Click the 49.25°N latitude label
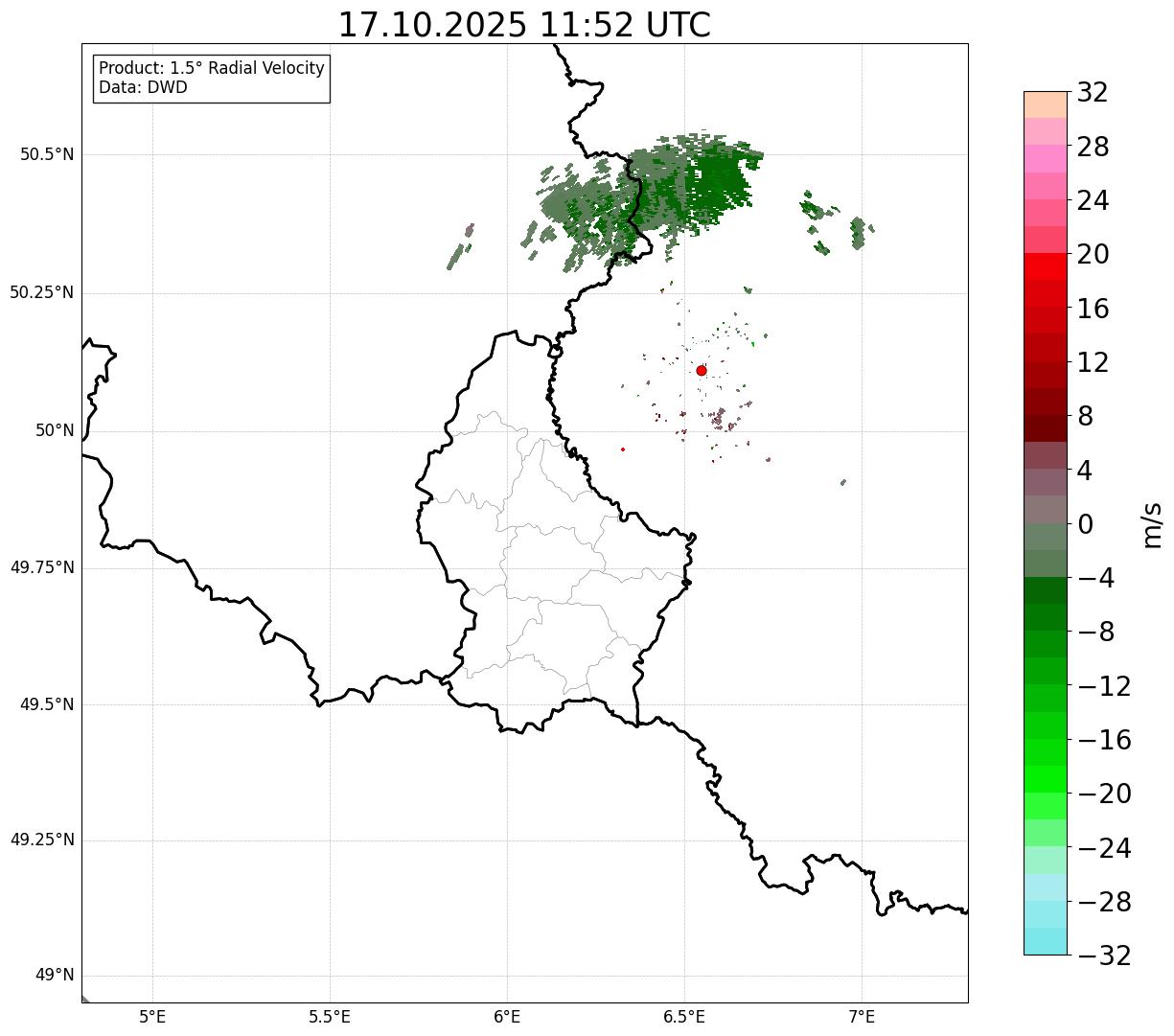The height and width of the screenshot is (1036, 1174). (42, 840)
